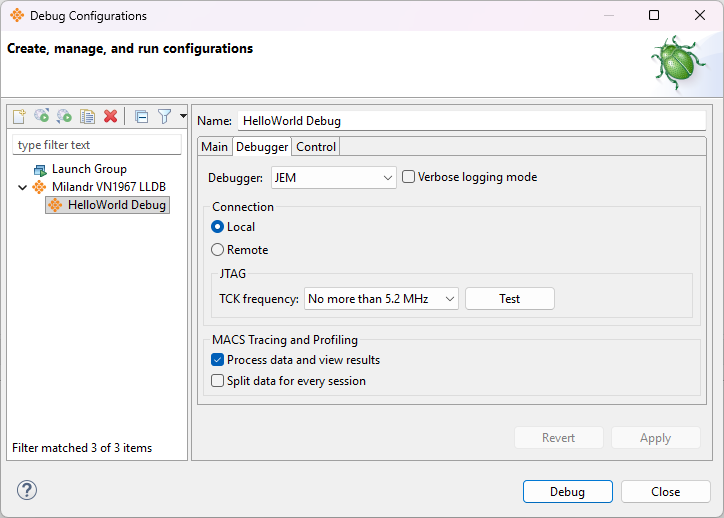
Task: Click the Export launch configuration icon
Action: [65, 117]
